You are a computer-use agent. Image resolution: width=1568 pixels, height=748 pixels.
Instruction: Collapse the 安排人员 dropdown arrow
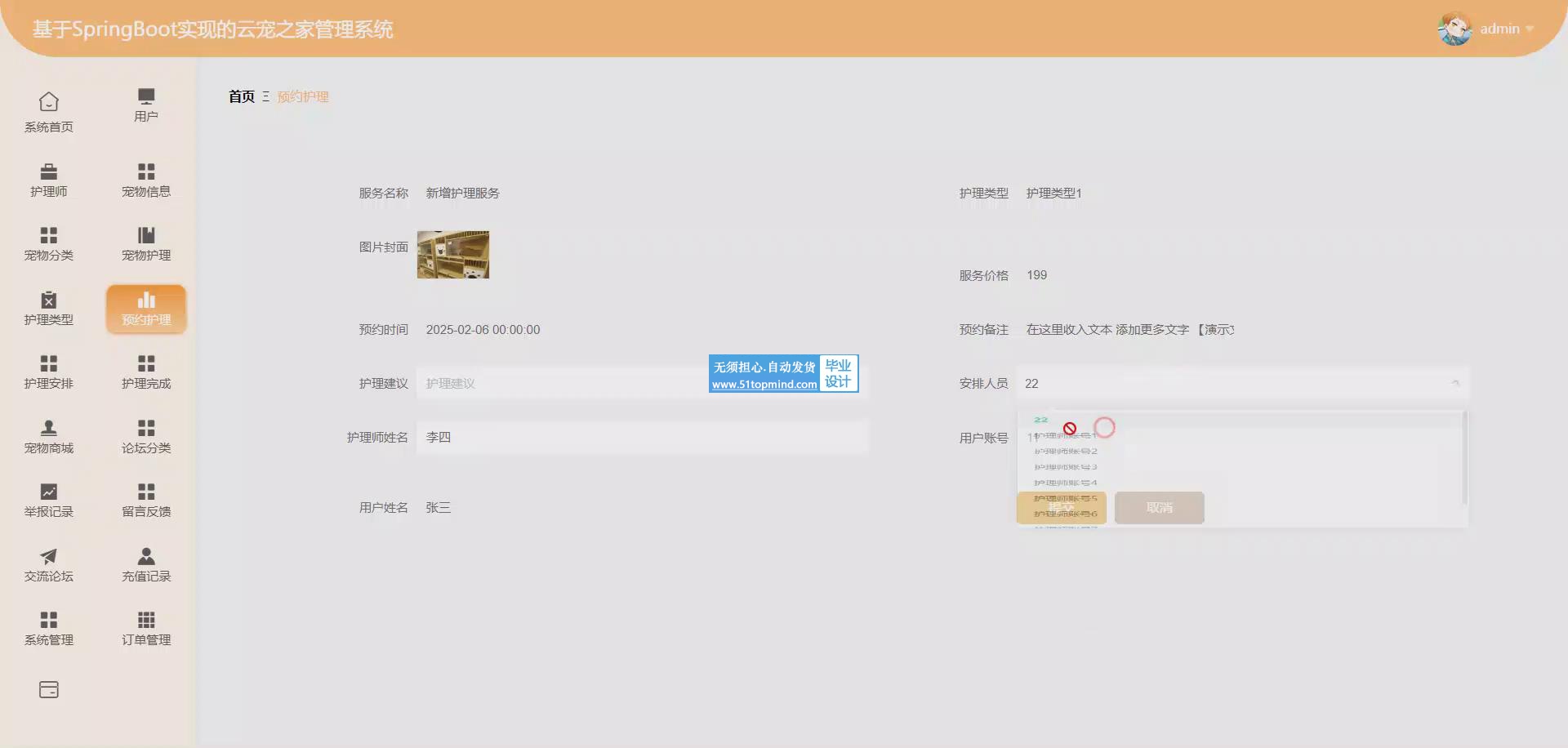click(1454, 383)
